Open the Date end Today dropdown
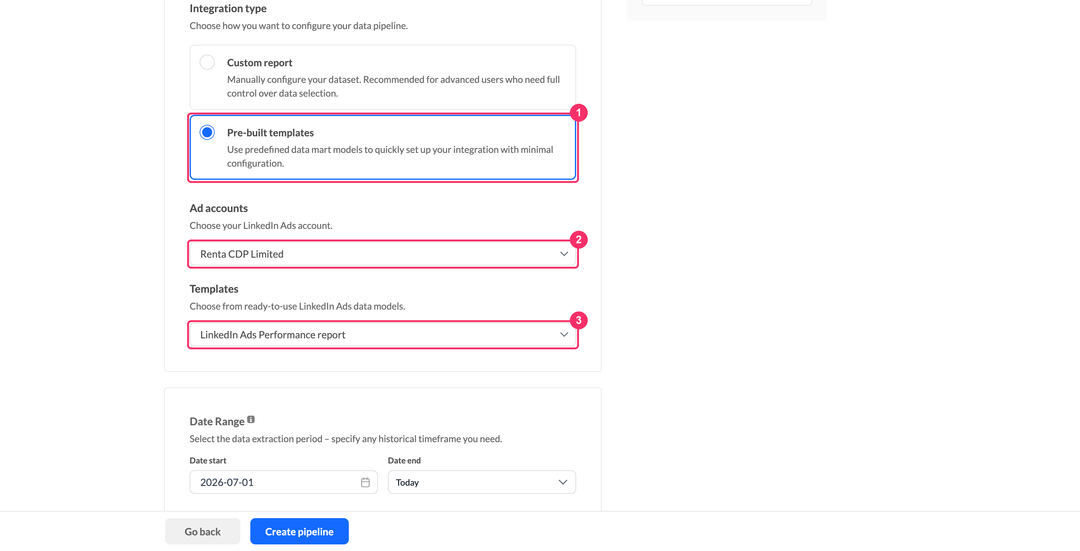The image size is (1080, 551). tap(481, 482)
